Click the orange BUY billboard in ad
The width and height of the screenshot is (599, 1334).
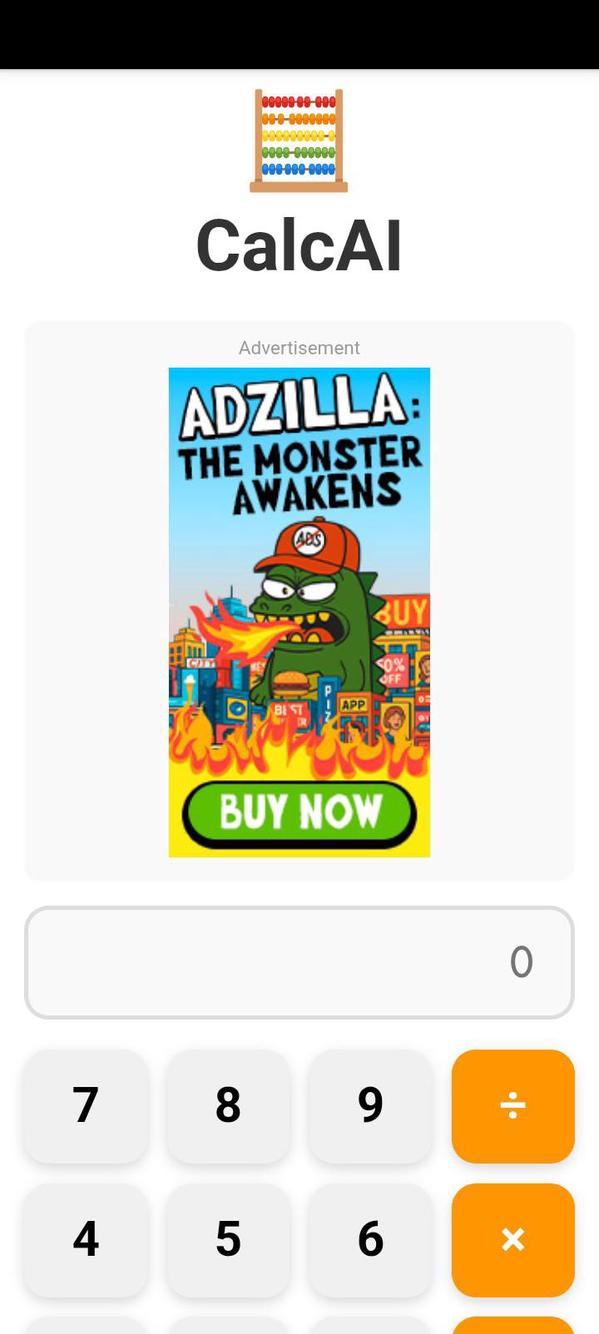pos(403,612)
